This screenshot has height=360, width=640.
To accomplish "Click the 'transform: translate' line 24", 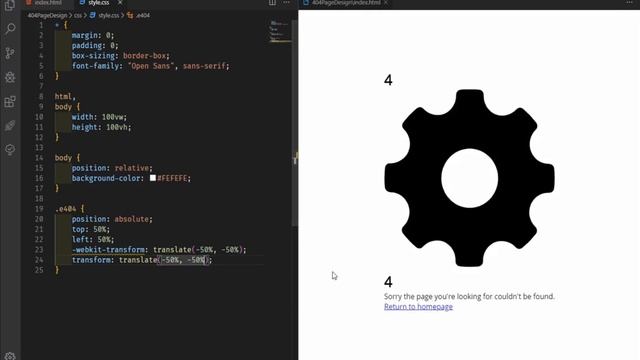I will click(x=142, y=260).
